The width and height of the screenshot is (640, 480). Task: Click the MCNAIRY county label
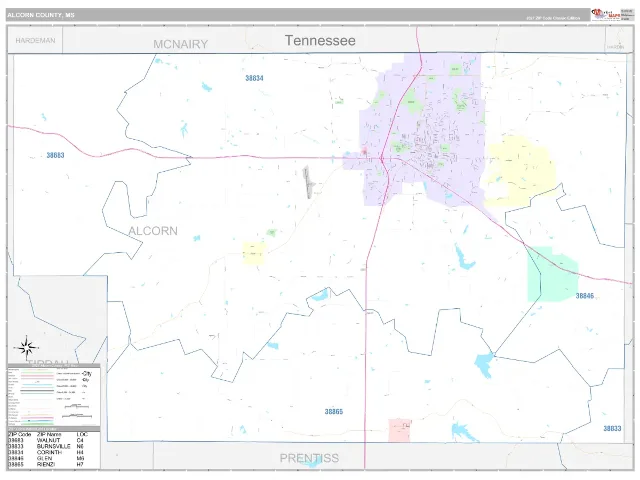click(181, 44)
